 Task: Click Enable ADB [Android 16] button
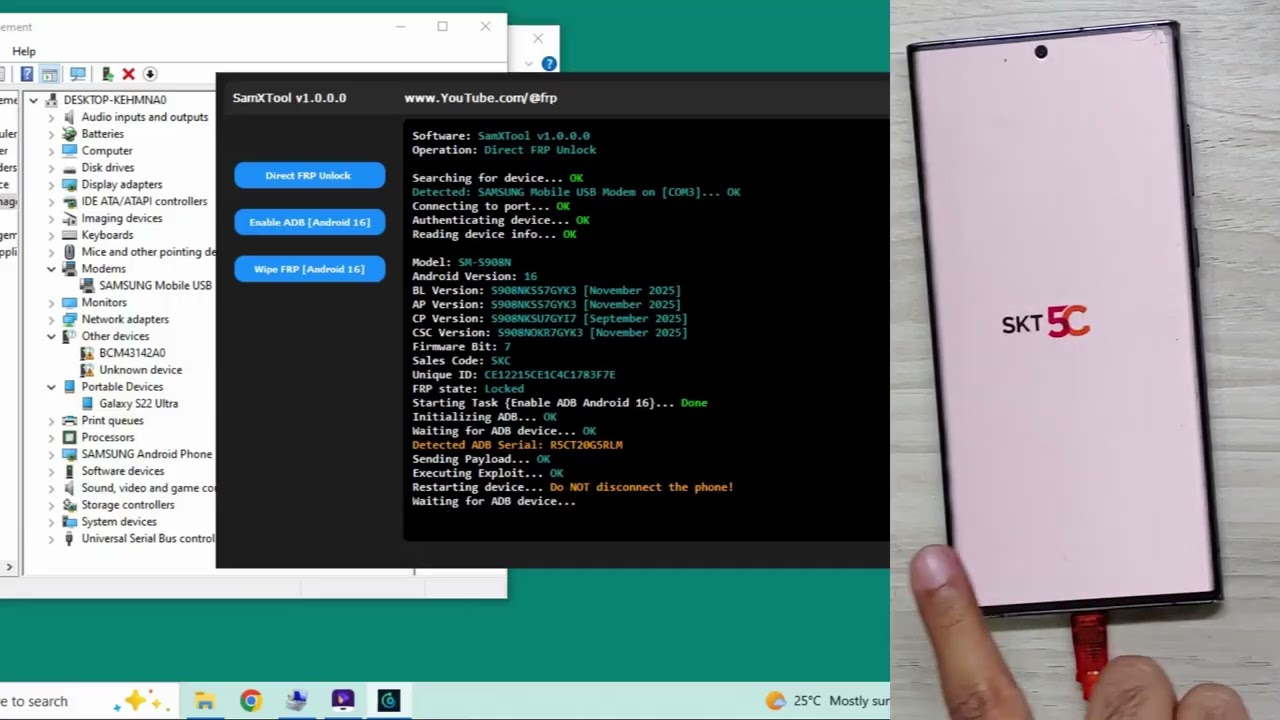tap(309, 222)
